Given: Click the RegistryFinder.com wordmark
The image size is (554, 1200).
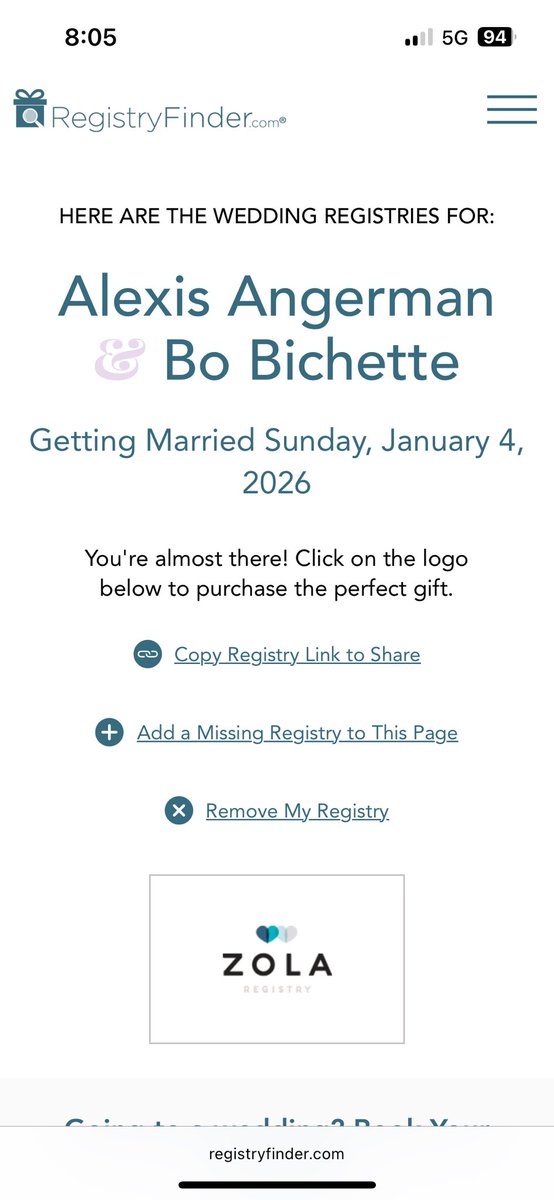Looking at the screenshot, I should tap(168, 119).
